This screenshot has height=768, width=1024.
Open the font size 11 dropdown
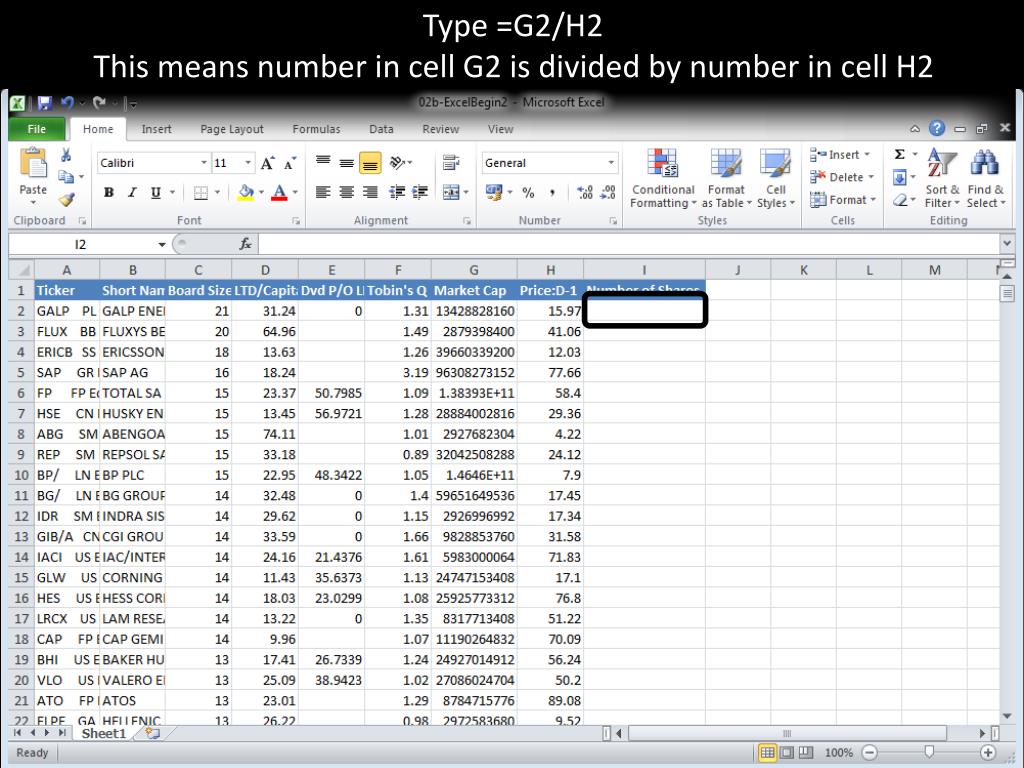pyautogui.click(x=248, y=163)
